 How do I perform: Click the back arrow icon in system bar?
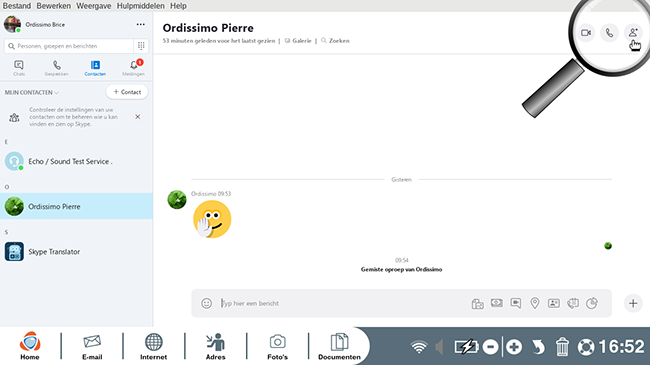[x=538, y=347]
